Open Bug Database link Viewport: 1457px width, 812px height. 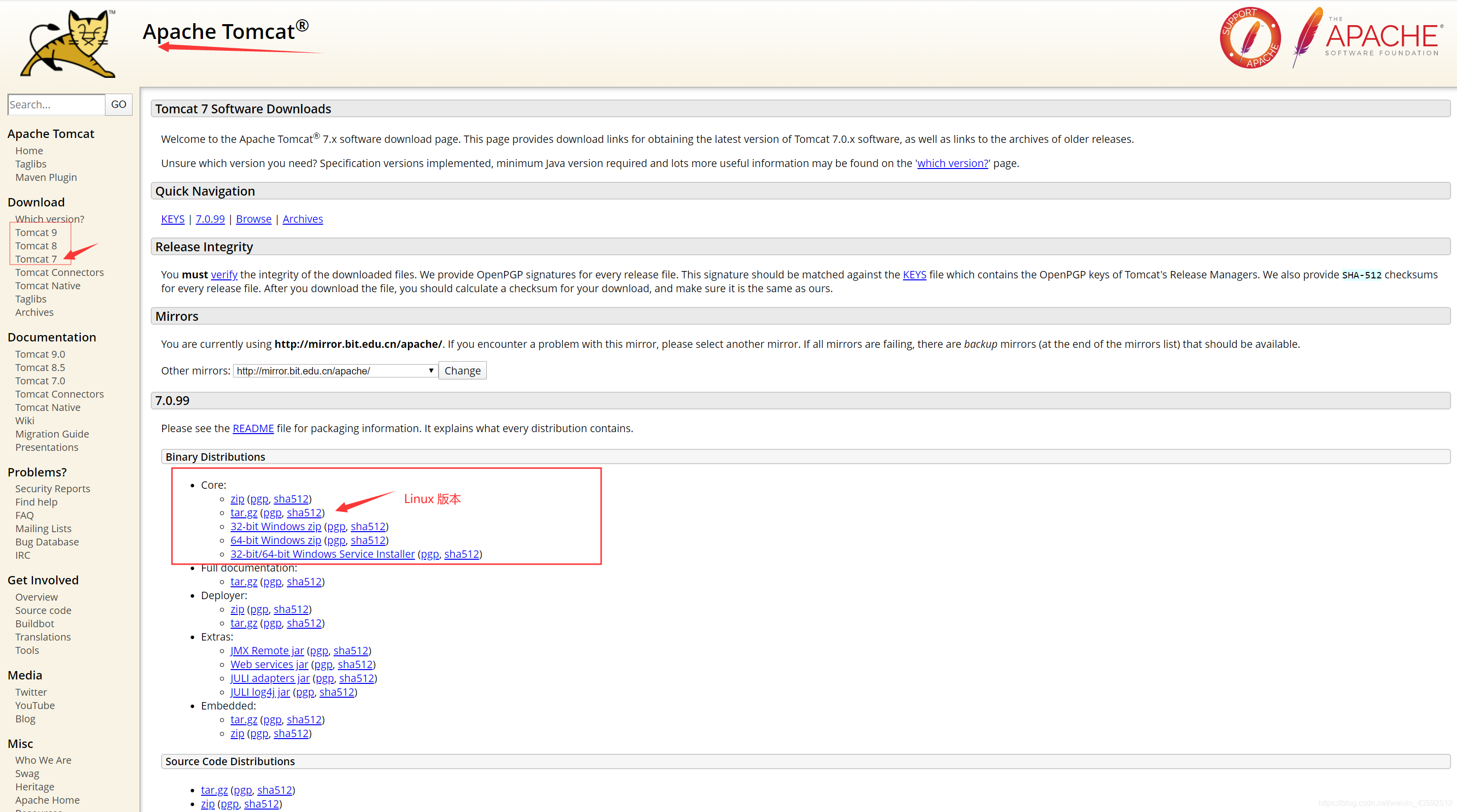(47, 541)
